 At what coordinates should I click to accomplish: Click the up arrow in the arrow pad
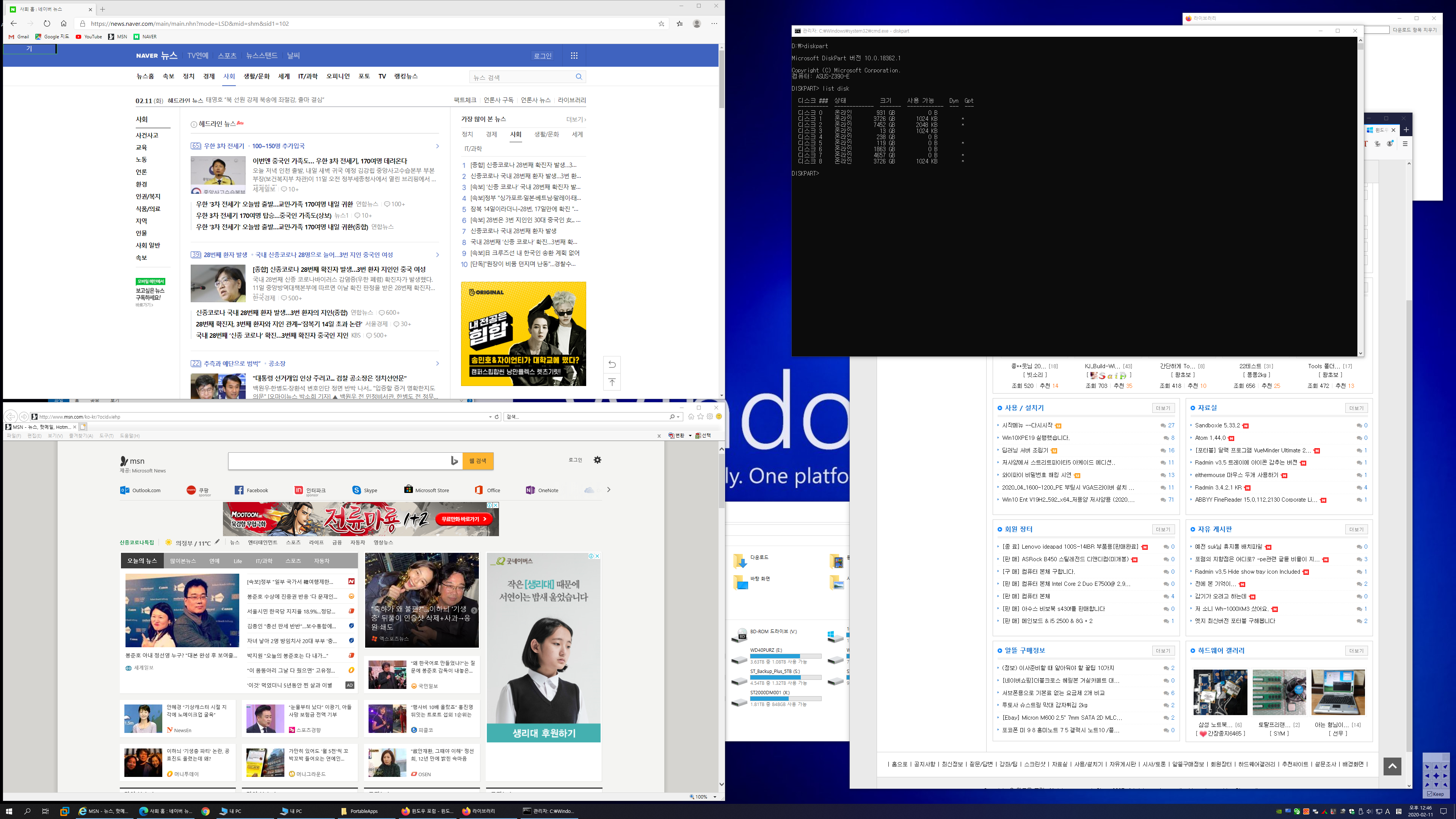point(1436,767)
